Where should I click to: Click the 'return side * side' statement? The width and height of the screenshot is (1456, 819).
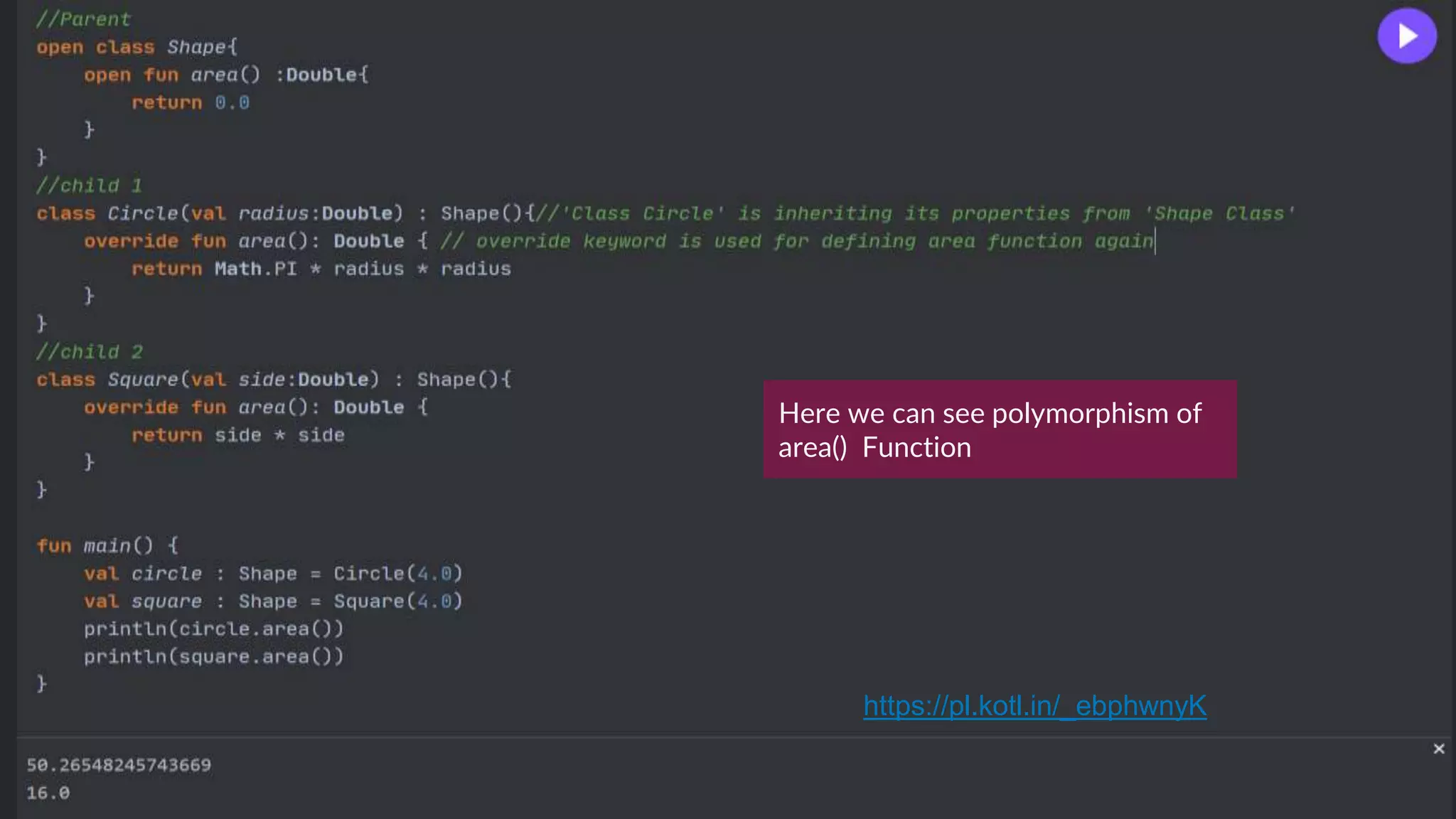pos(238,435)
